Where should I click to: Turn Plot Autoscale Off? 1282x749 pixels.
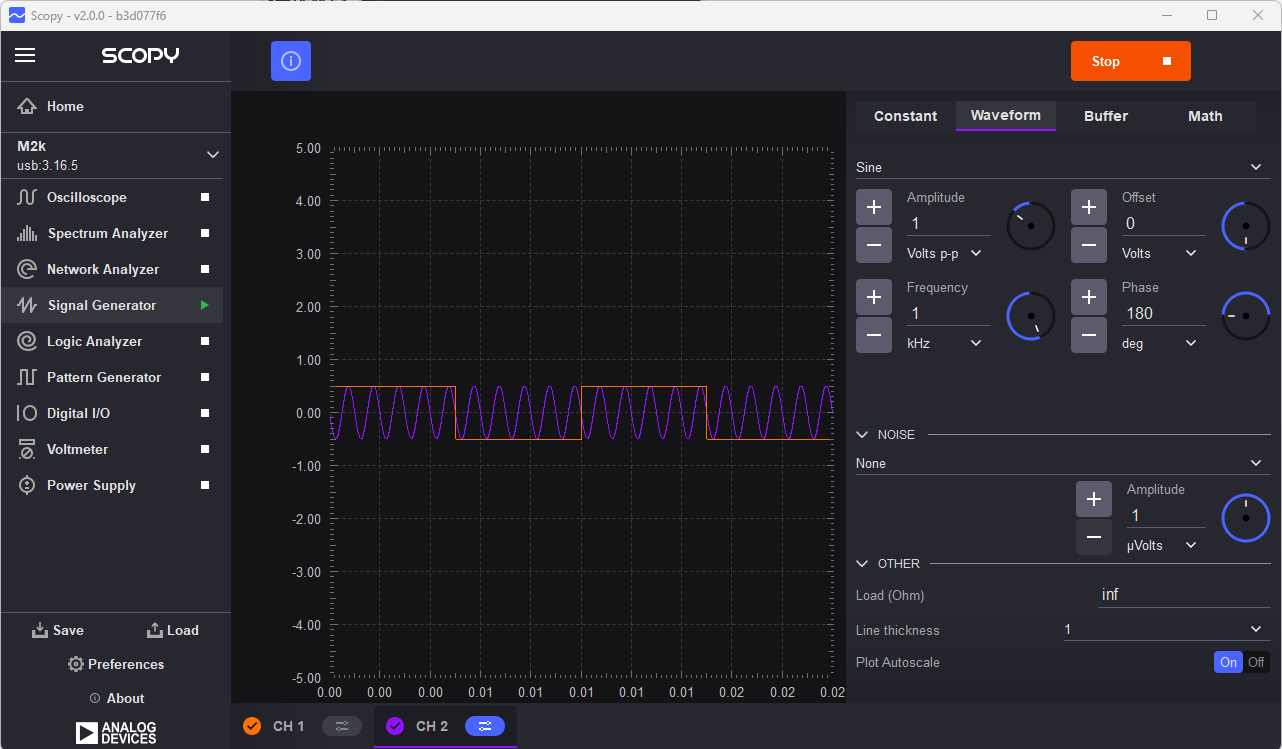tap(1256, 662)
